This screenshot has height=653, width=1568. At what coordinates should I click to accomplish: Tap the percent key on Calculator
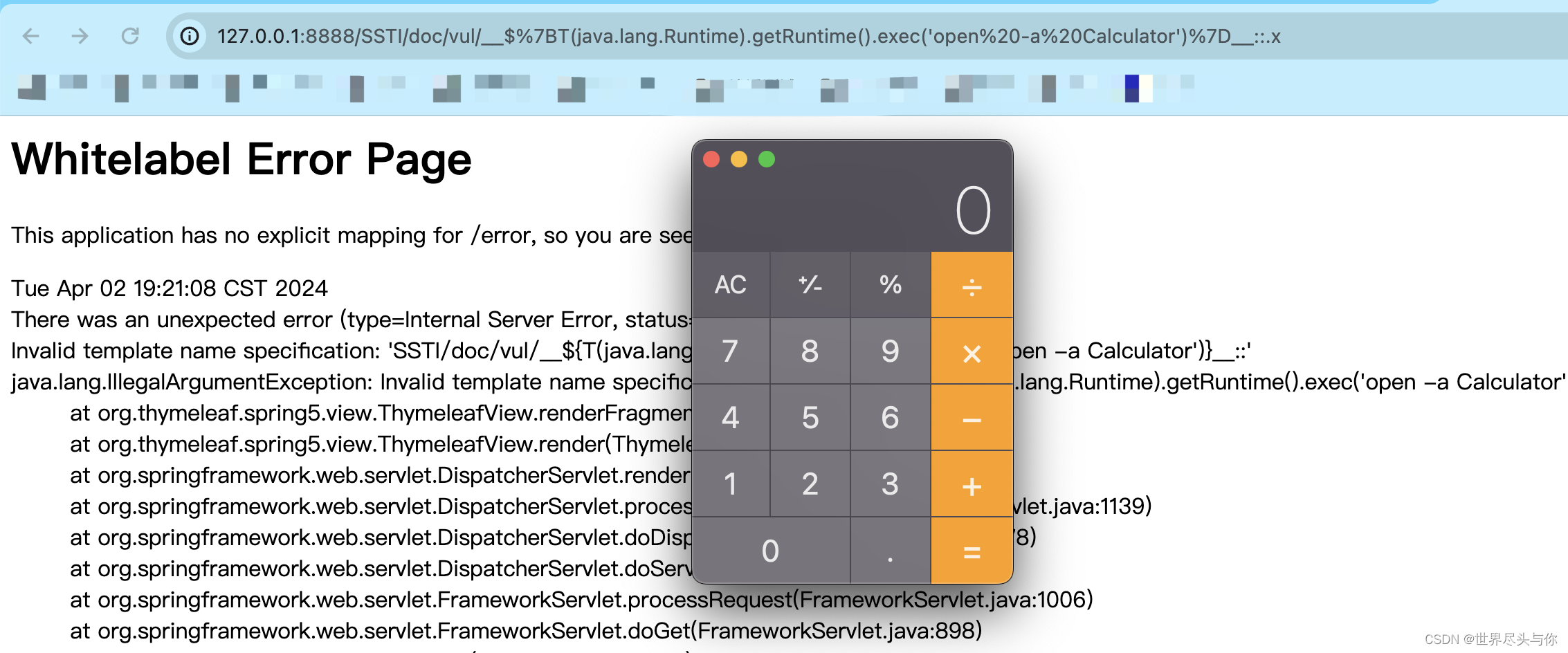(x=891, y=284)
